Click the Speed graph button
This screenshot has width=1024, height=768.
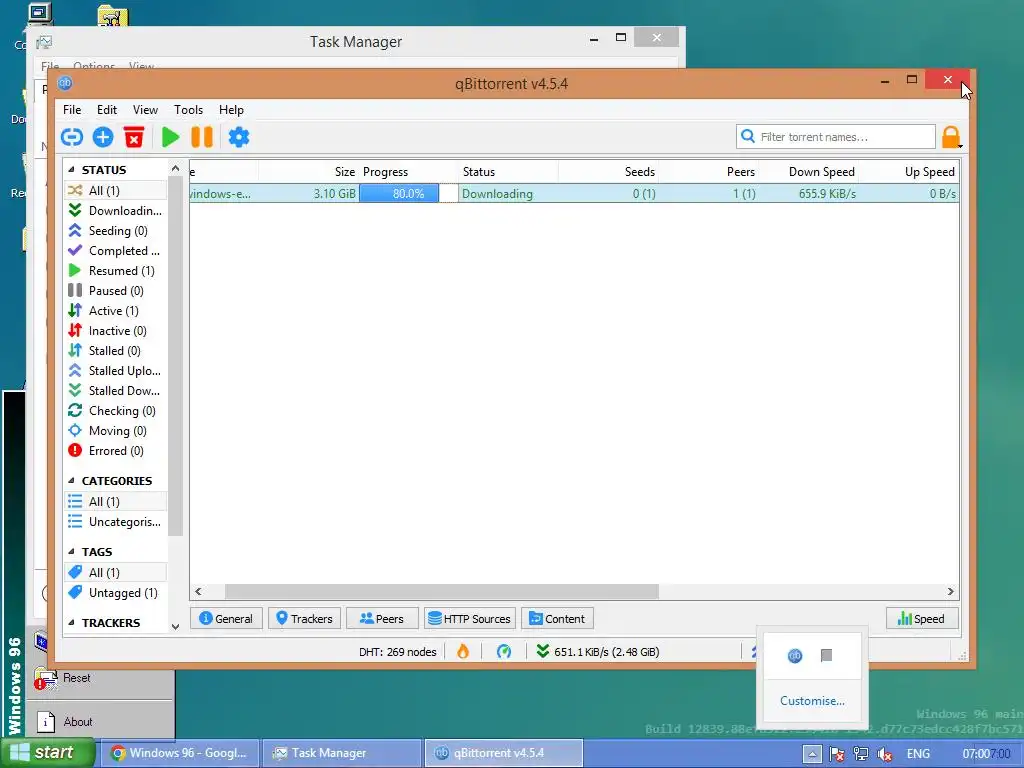coord(921,618)
